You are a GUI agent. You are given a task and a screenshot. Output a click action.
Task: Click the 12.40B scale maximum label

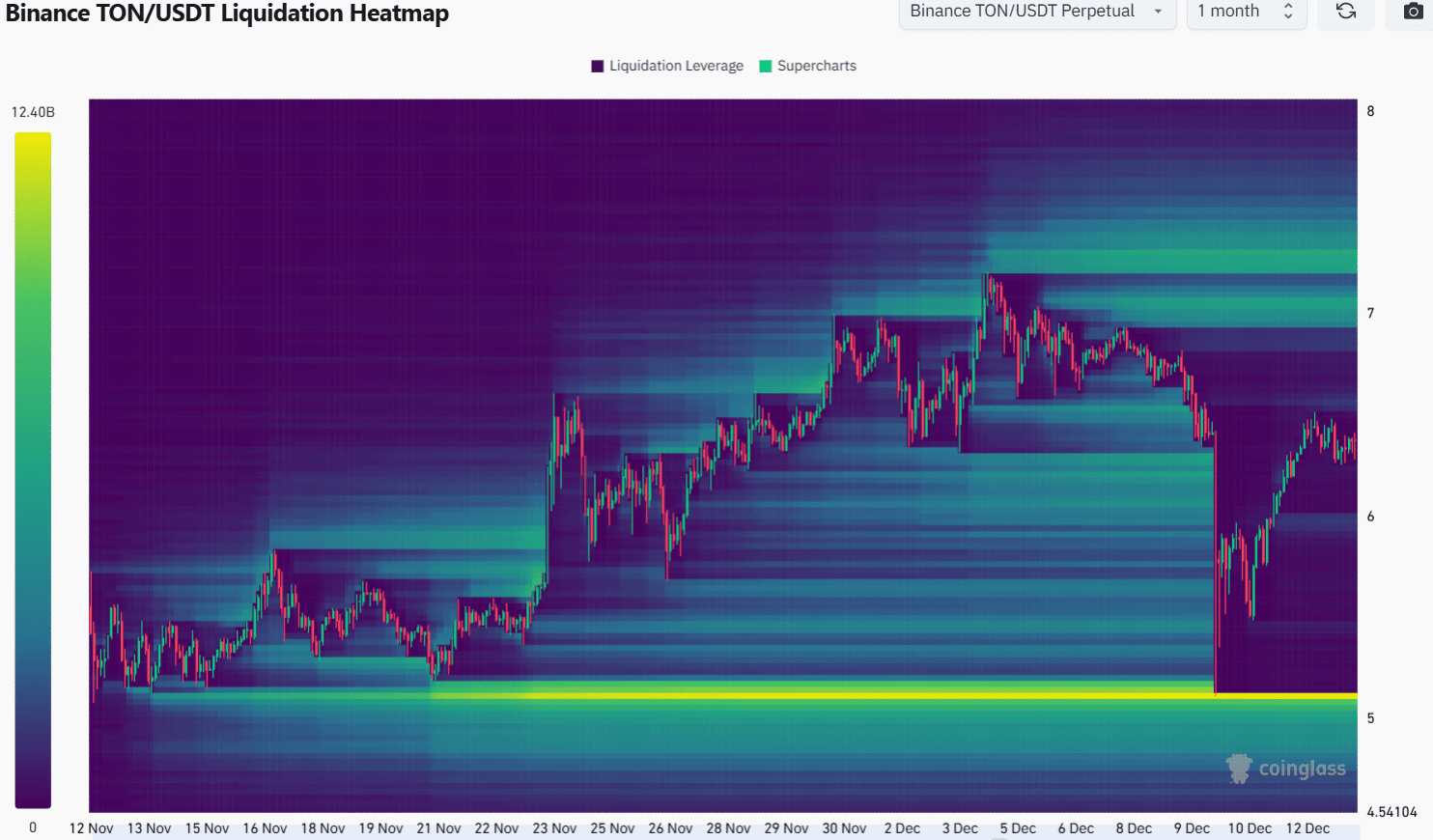[x=33, y=112]
